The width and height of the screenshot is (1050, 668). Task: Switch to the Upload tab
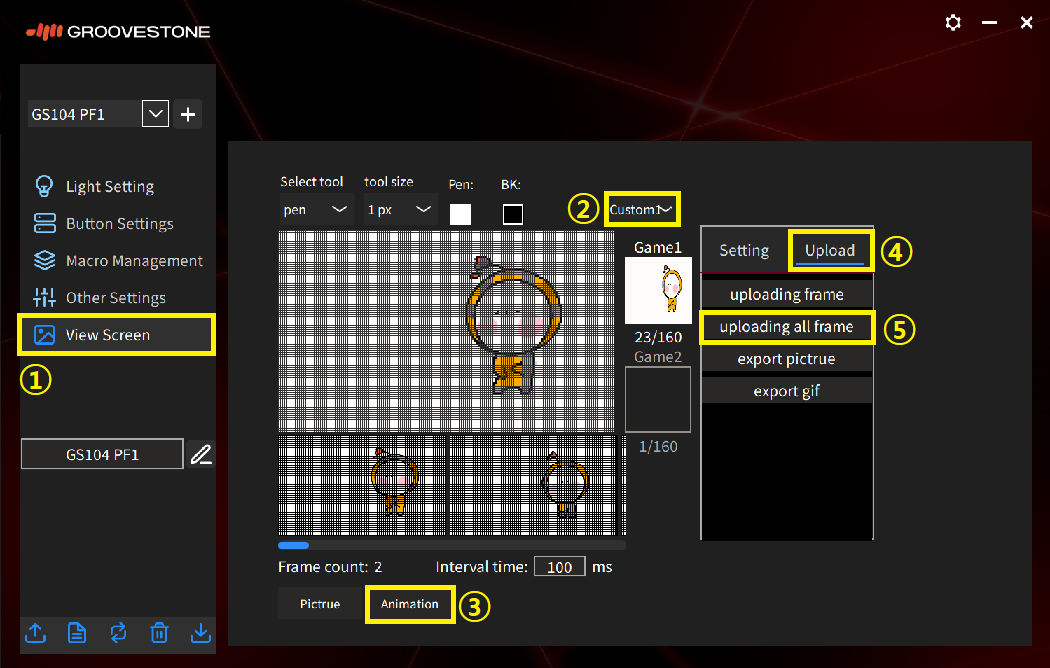(x=830, y=251)
